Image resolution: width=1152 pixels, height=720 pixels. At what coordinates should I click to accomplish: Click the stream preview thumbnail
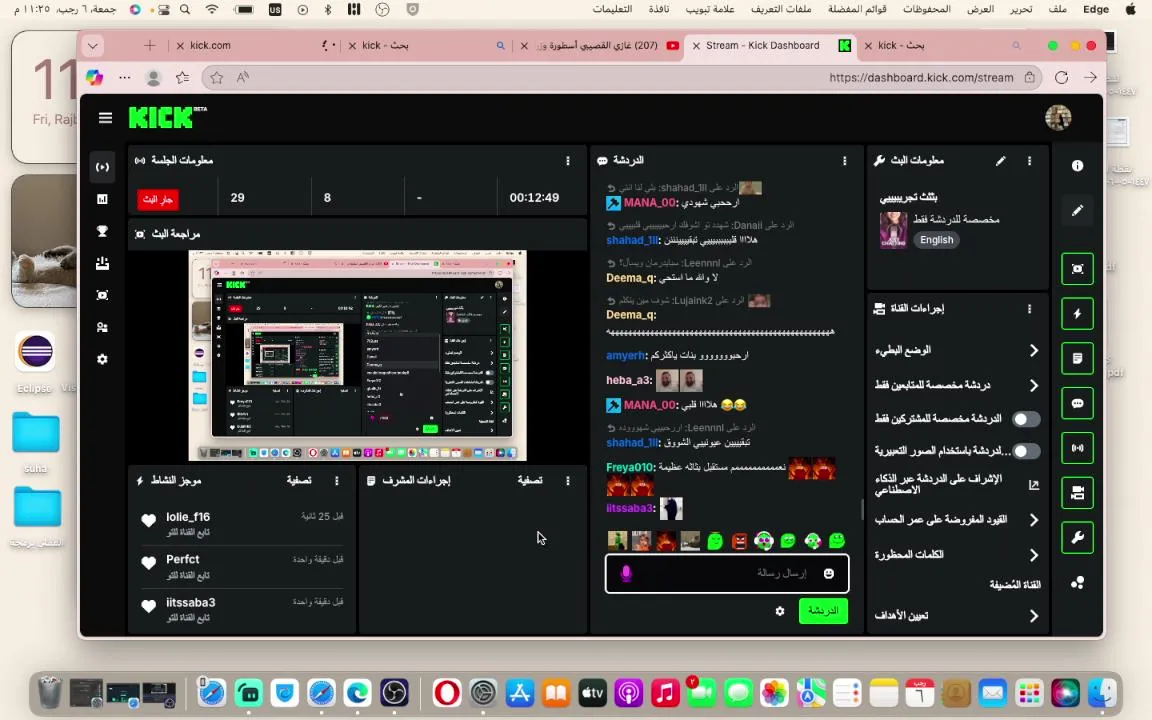pos(357,356)
